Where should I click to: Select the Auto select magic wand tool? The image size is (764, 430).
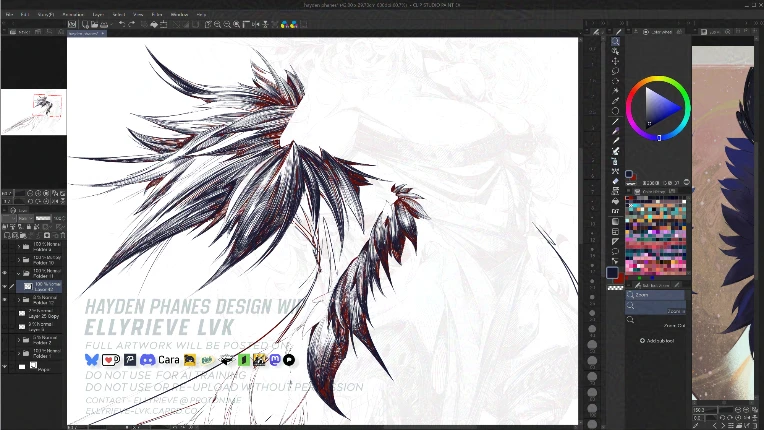[615, 91]
